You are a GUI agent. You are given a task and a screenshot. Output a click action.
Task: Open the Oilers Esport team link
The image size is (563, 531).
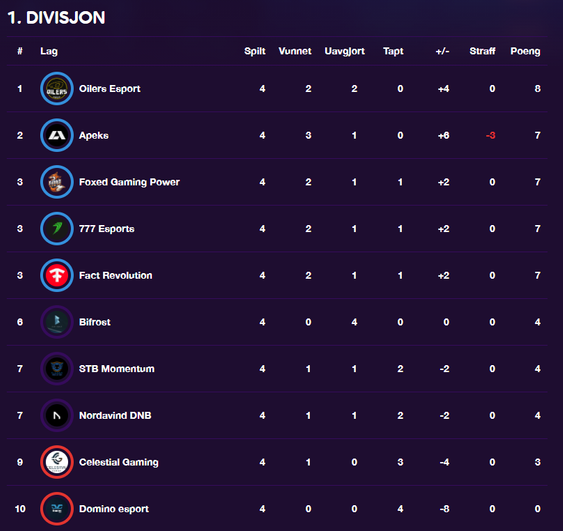[x=110, y=89]
